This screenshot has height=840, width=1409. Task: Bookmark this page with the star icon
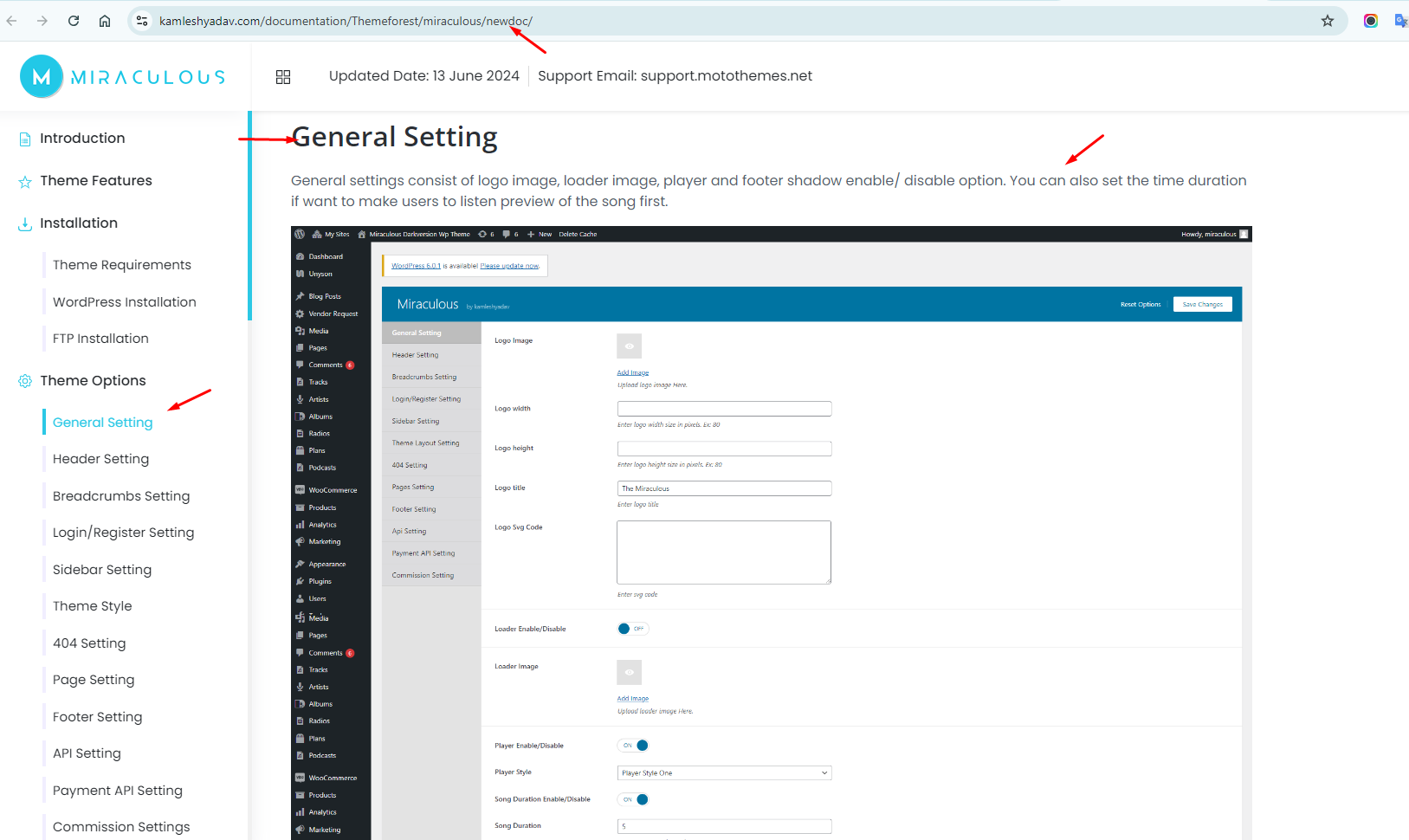[x=1328, y=21]
